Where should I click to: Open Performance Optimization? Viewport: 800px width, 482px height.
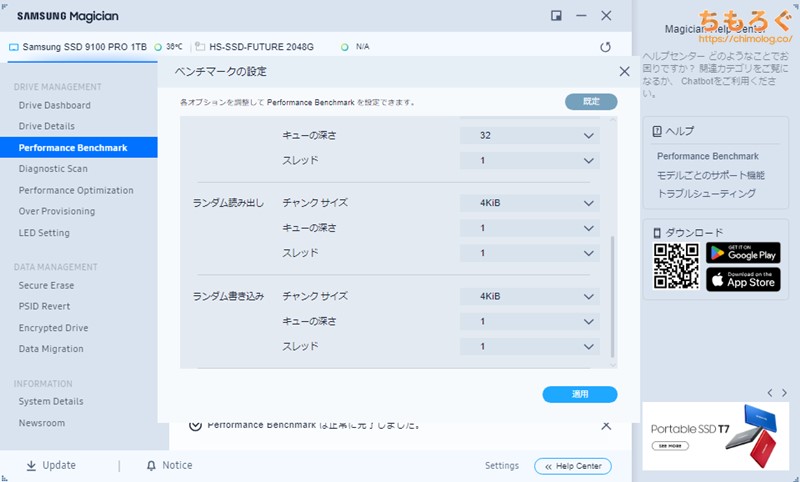76,190
